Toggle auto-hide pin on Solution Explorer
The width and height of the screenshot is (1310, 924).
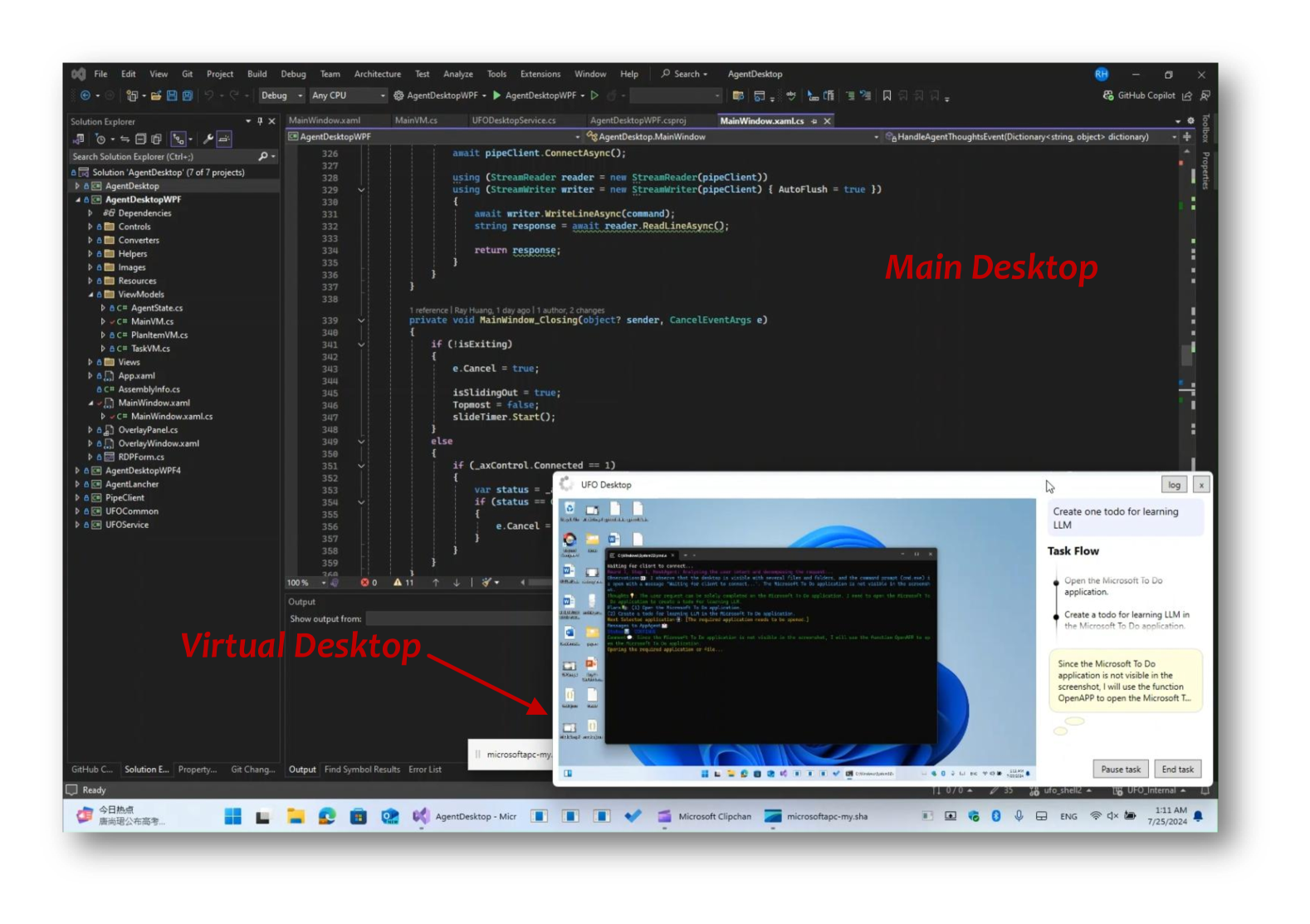click(260, 121)
